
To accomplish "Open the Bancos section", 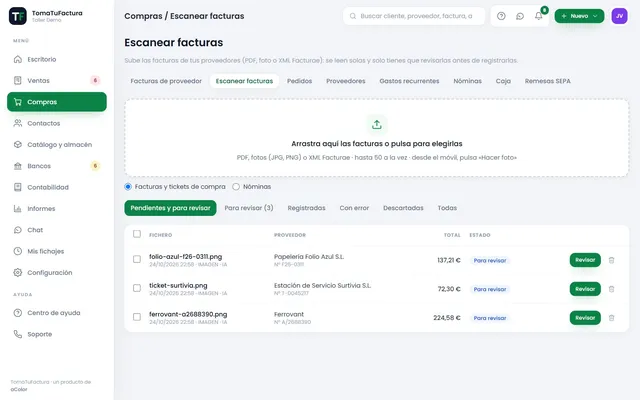I will tap(57, 166).
